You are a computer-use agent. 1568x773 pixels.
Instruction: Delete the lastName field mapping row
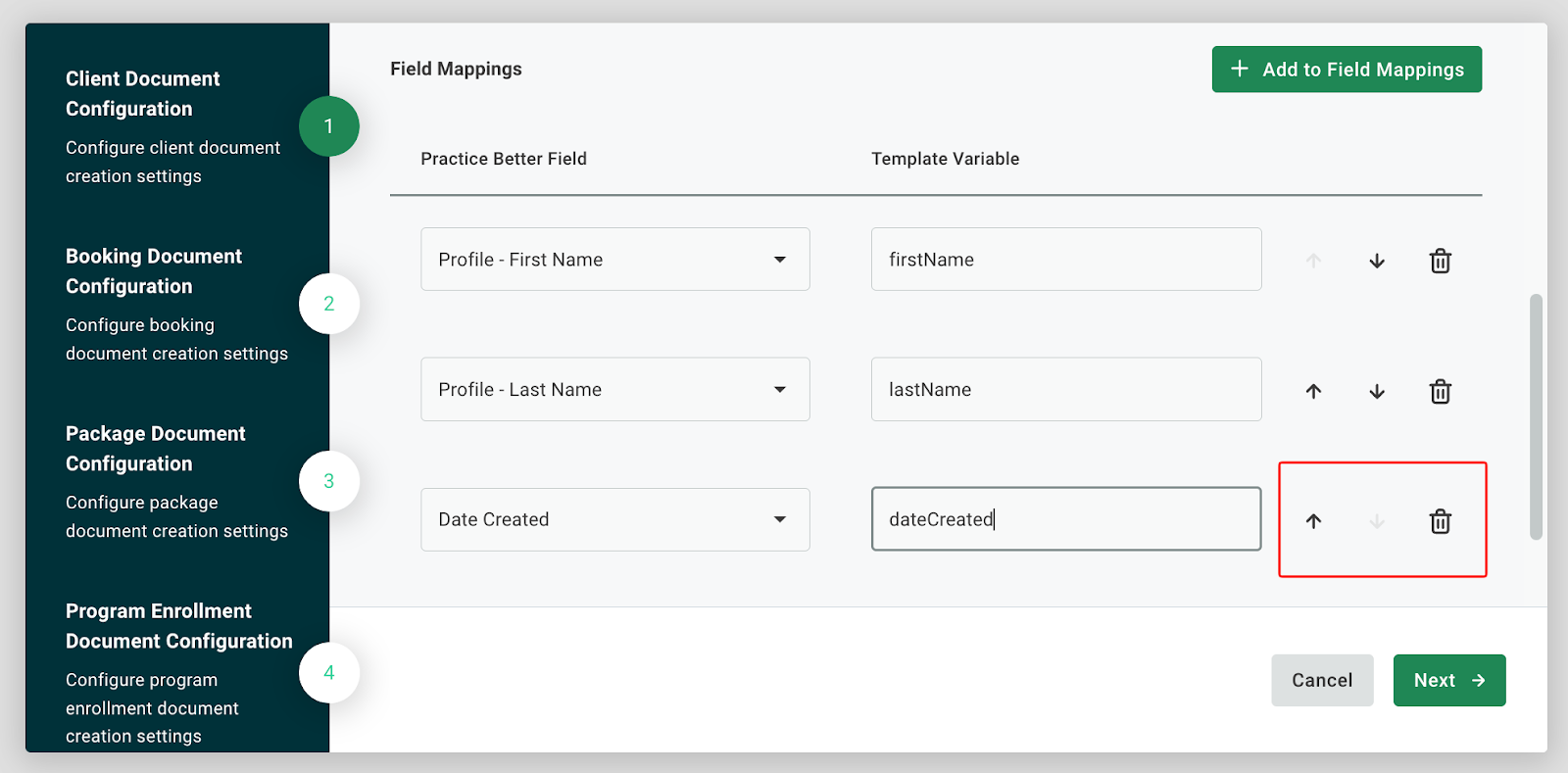coord(1440,391)
